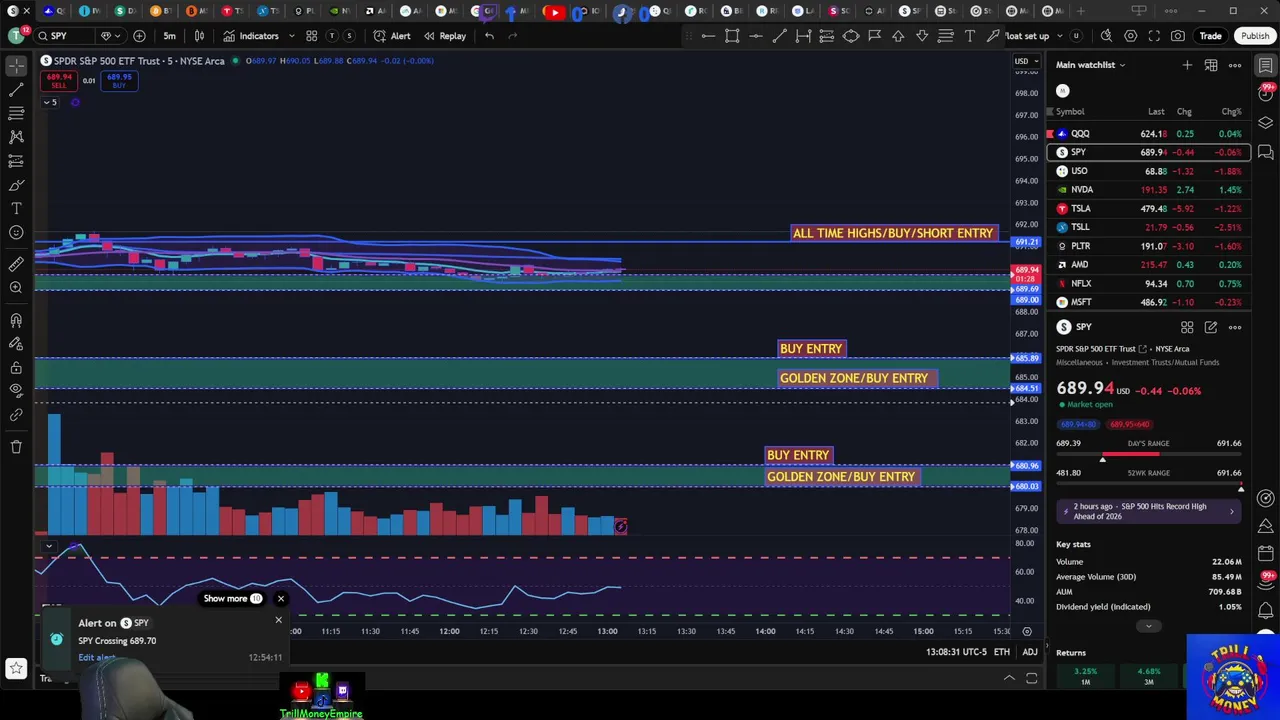Select PLTR in the watchlist
The height and width of the screenshot is (720, 1280).
tap(1148, 246)
